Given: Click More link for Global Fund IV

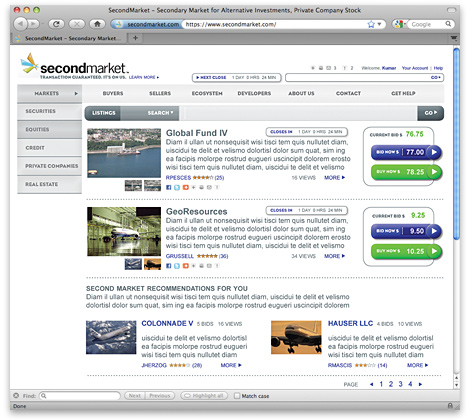Looking at the screenshot, I should pos(334,178).
